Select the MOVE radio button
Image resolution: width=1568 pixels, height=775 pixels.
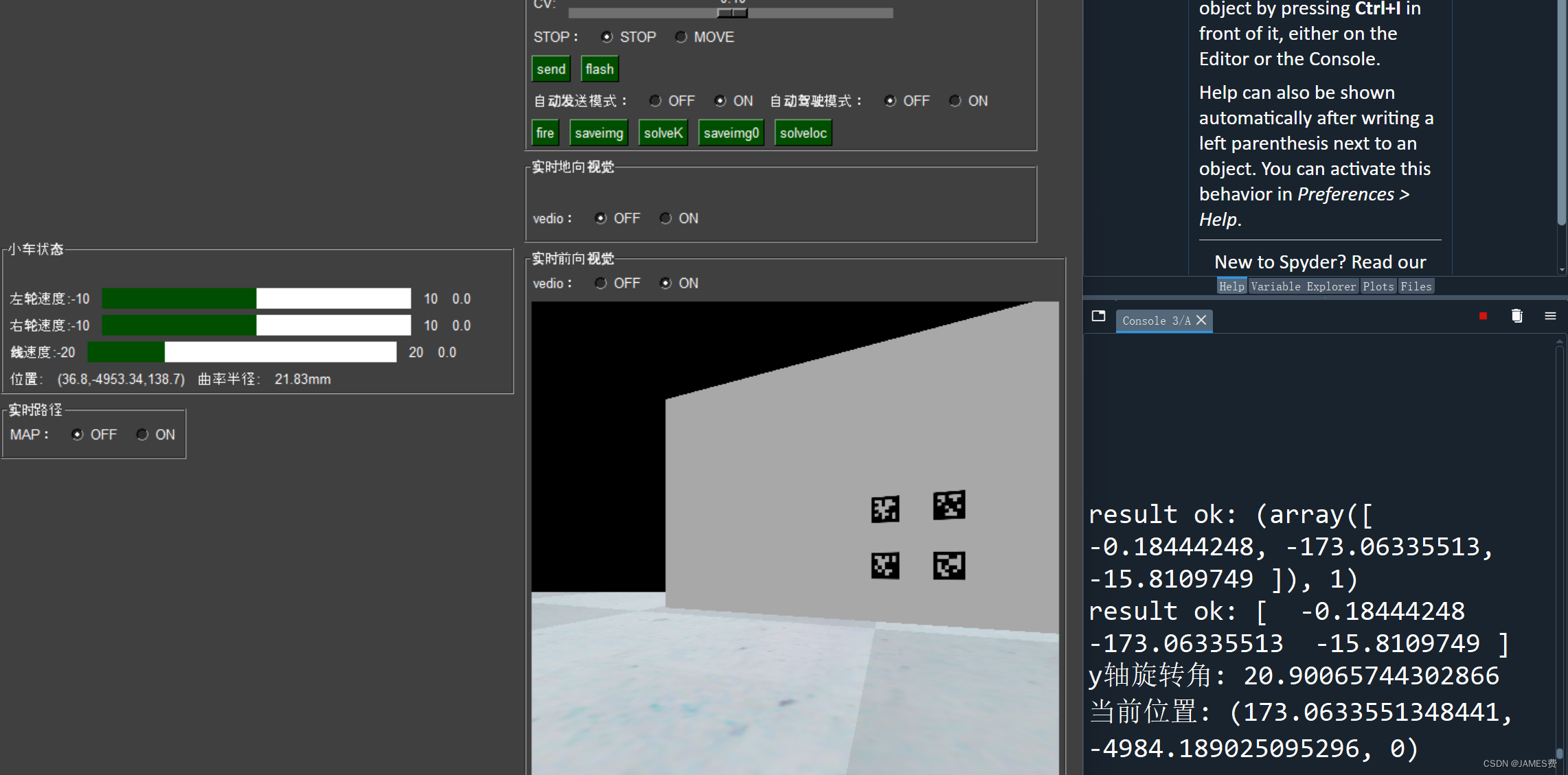click(681, 37)
